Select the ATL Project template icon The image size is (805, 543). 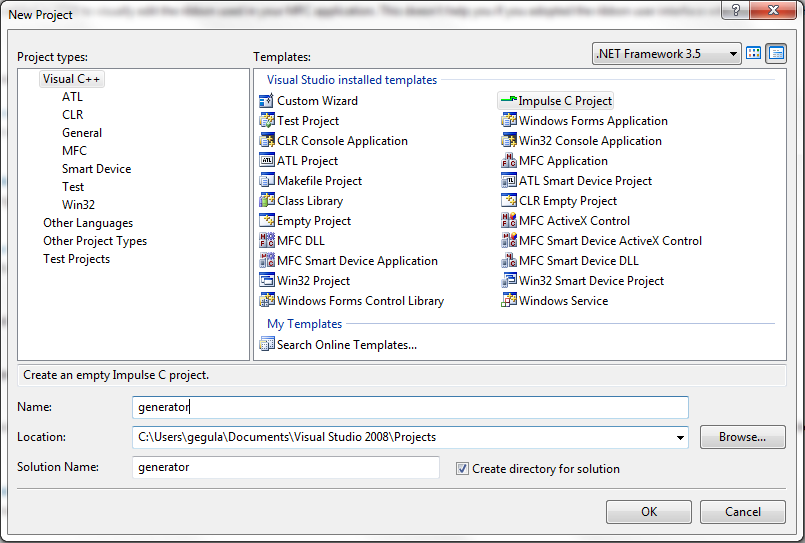pos(266,161)
